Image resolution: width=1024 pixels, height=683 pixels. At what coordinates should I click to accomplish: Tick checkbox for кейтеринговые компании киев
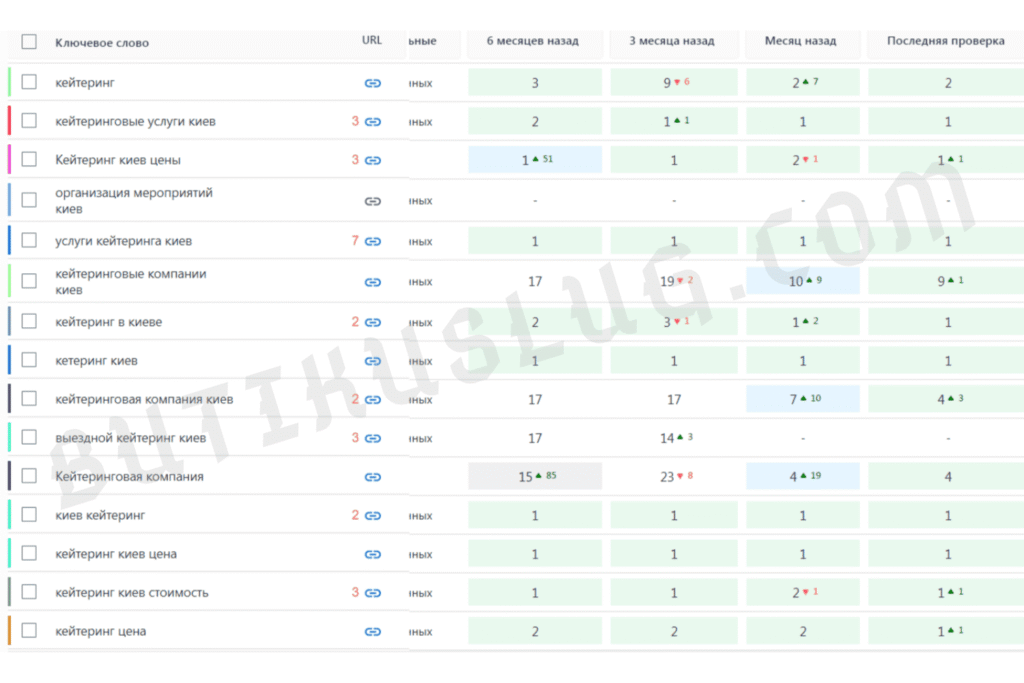tap(29, 281)
